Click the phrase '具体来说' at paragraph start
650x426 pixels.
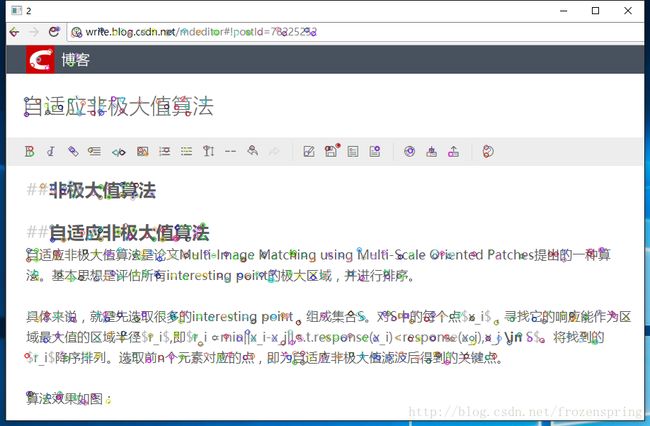click(51, 317)
